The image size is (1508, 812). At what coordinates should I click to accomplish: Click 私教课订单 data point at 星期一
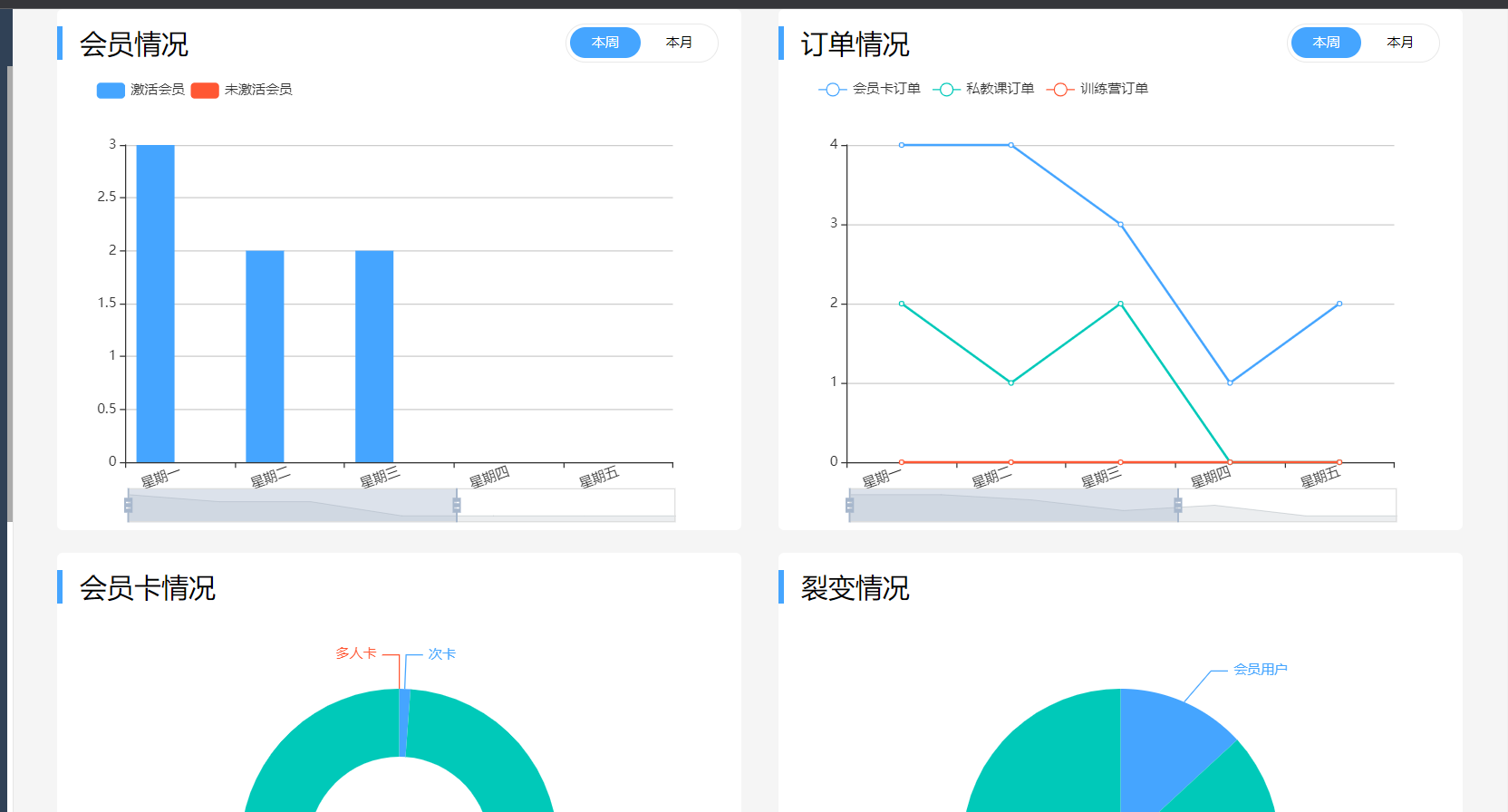coord(902,304)
